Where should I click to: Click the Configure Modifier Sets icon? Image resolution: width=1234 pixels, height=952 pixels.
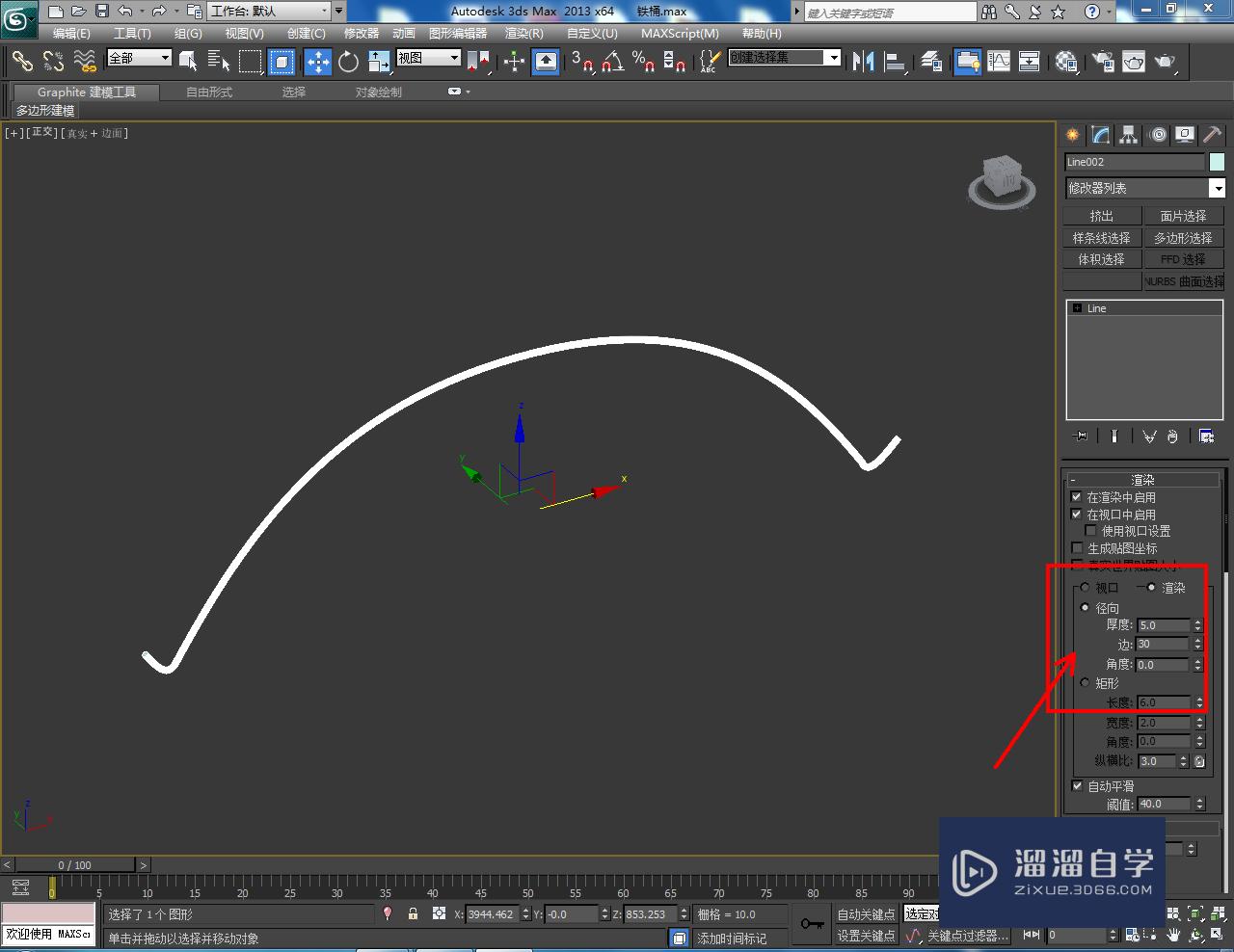(1206, 436)
